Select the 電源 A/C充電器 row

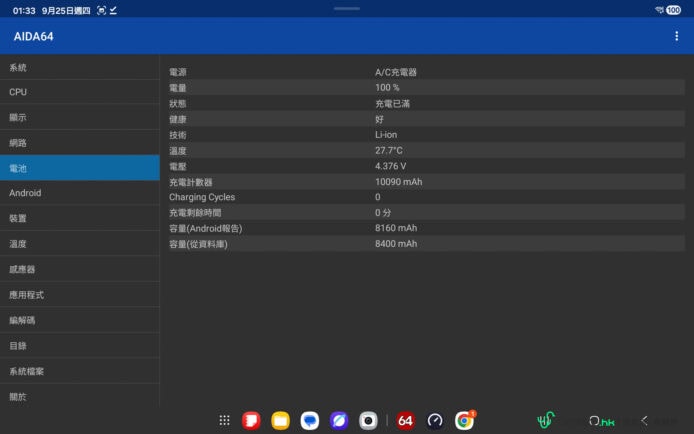point(426,72)
